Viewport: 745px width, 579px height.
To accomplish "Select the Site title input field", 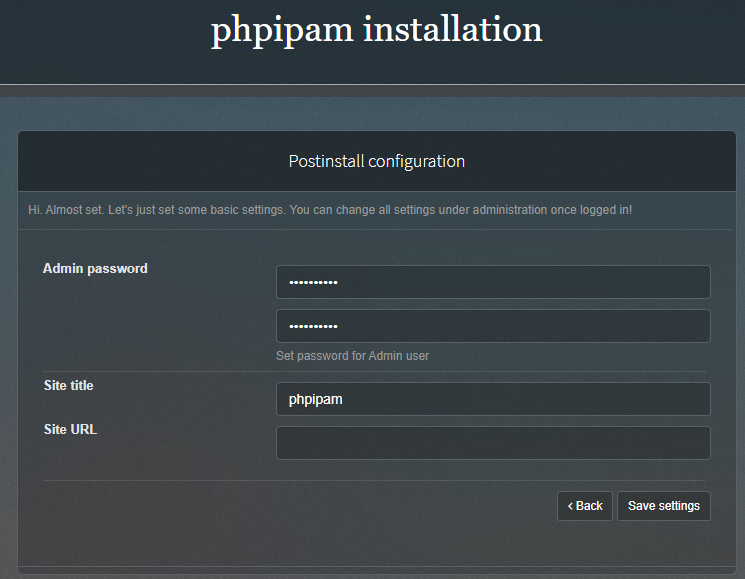I will click(x=493, y=399).
